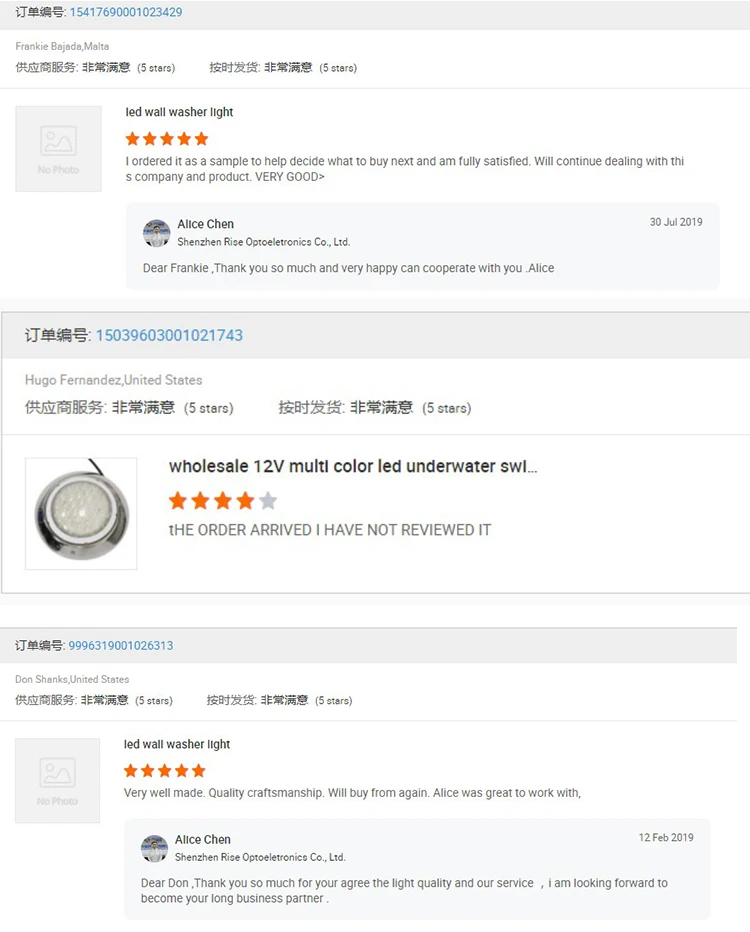Click Alice Chen's name in the 30 Jul 2019 reply
Image resolution: width=750 pixels, height=932 pixels.
(x=205, y=225)
